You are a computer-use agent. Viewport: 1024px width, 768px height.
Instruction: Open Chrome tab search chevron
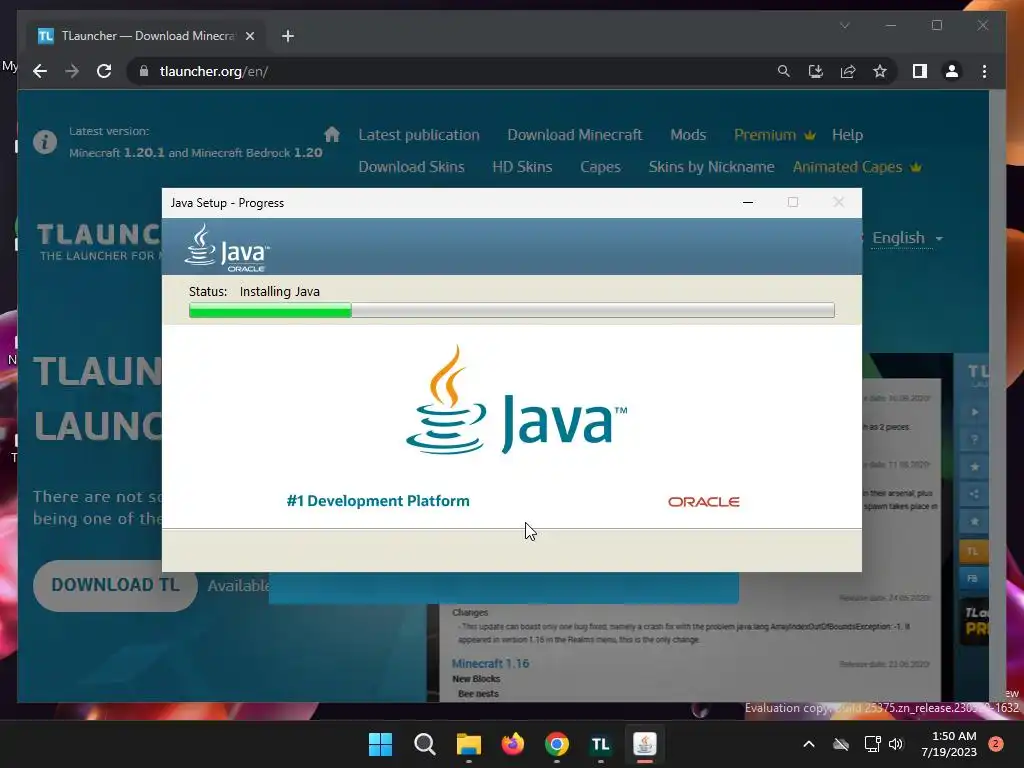(844, 25)
